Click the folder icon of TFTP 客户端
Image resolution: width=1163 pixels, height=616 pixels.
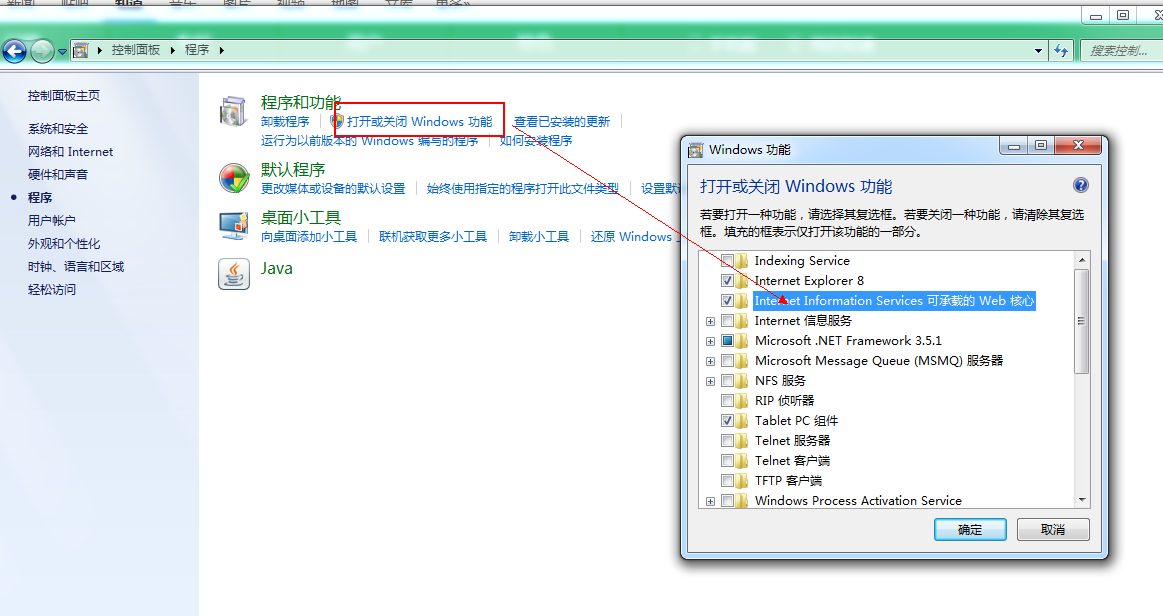(742, 481)
